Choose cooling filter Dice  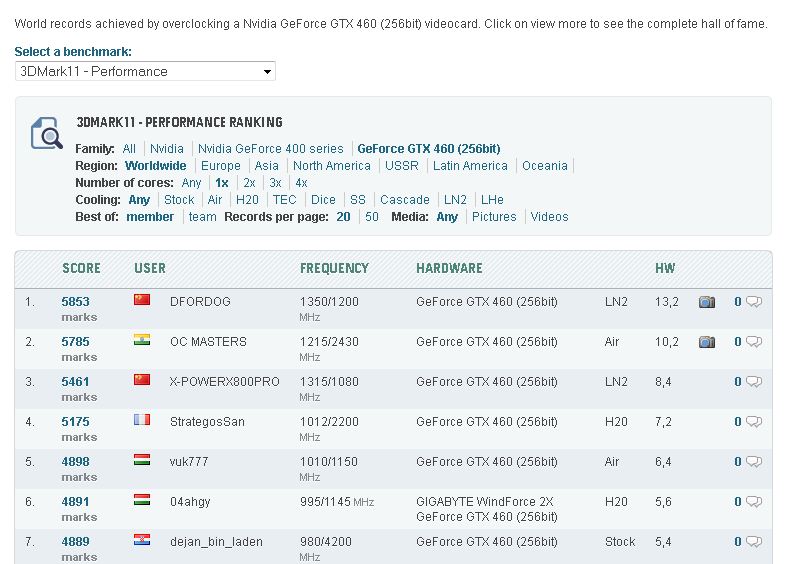click(323, 200)
